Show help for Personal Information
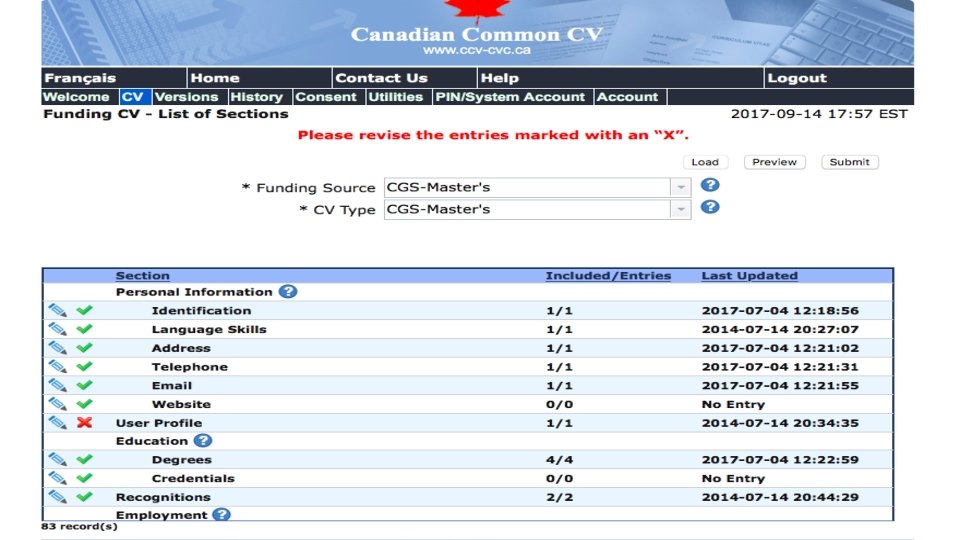Image resolution: width=960 pixels, height=540 pixels. click(x=288, y=291)
